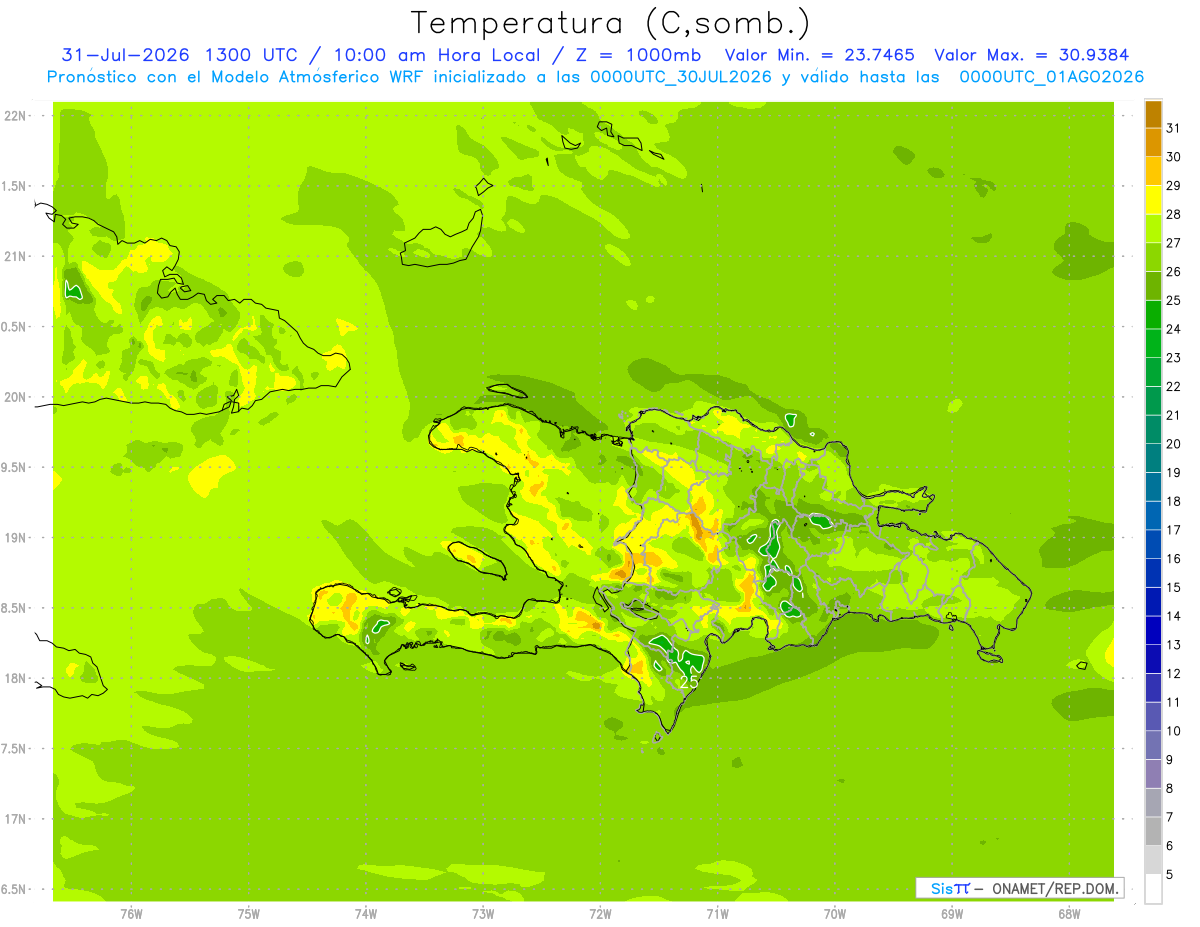Select the '0000UTC_01AGO2026' valid-until time

click(x=1051, y=77)
